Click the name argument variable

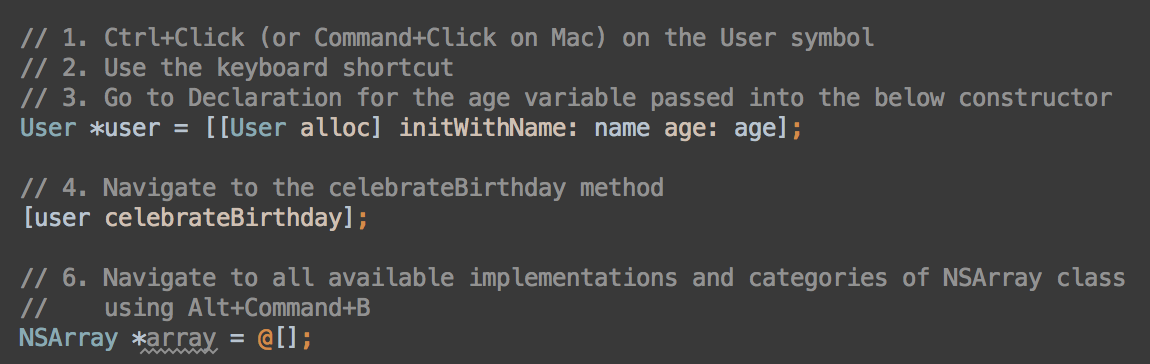pos(622,128)
